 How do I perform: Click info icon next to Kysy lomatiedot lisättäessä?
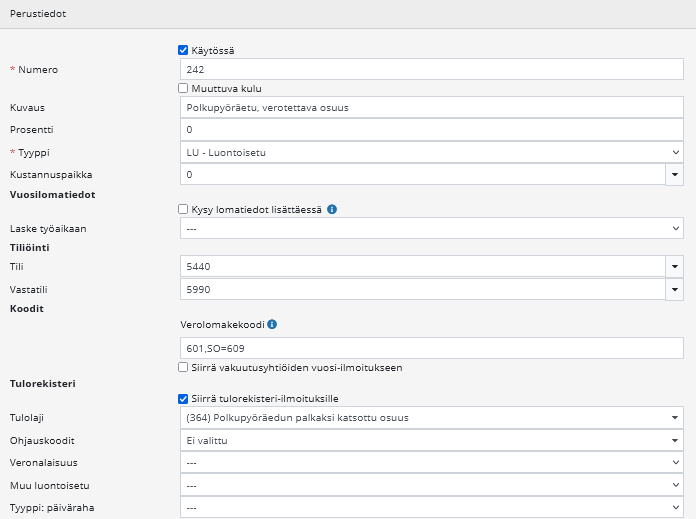[x=332, y=209]
